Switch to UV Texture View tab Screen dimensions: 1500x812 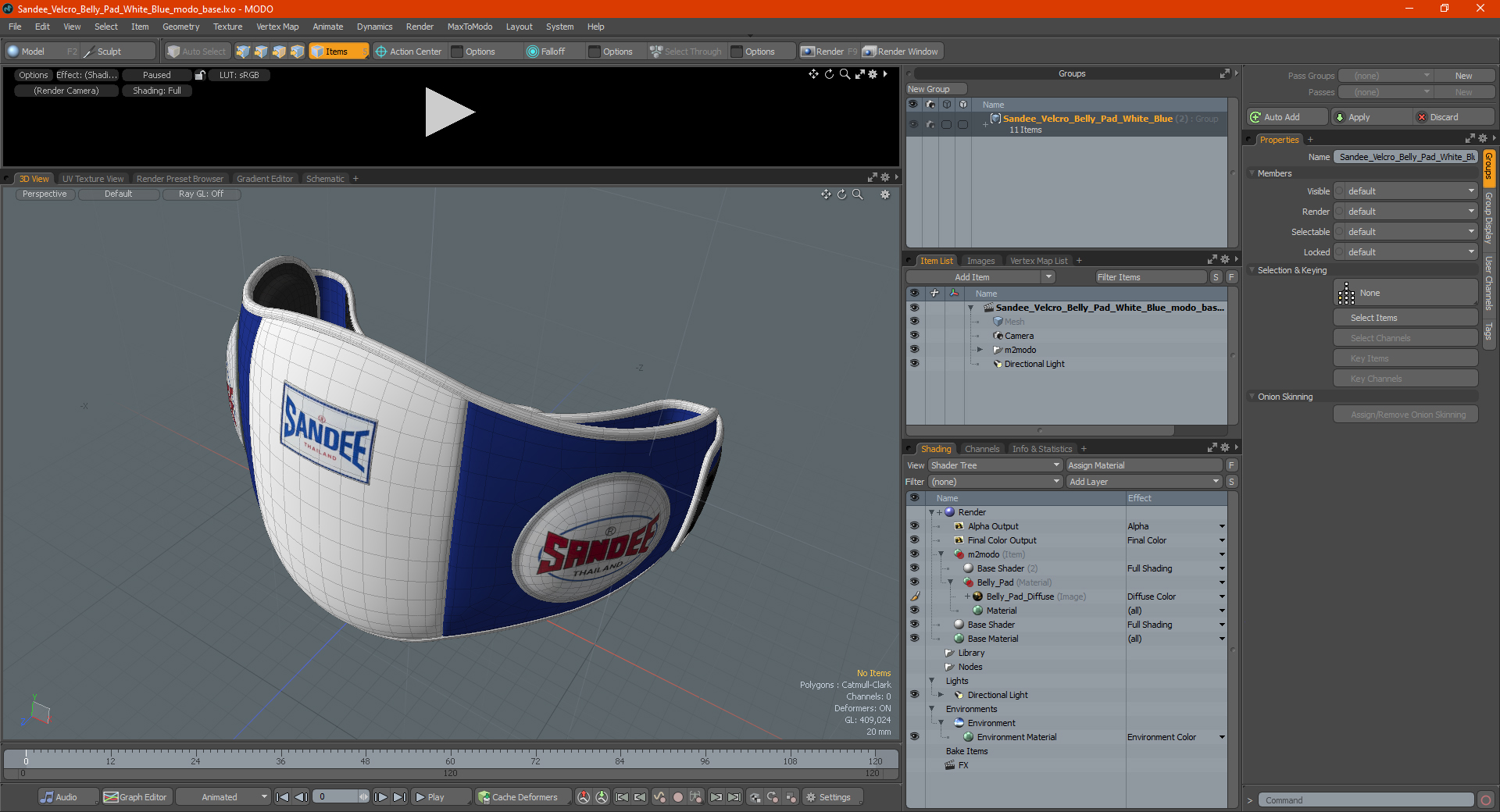pos(93,179)
